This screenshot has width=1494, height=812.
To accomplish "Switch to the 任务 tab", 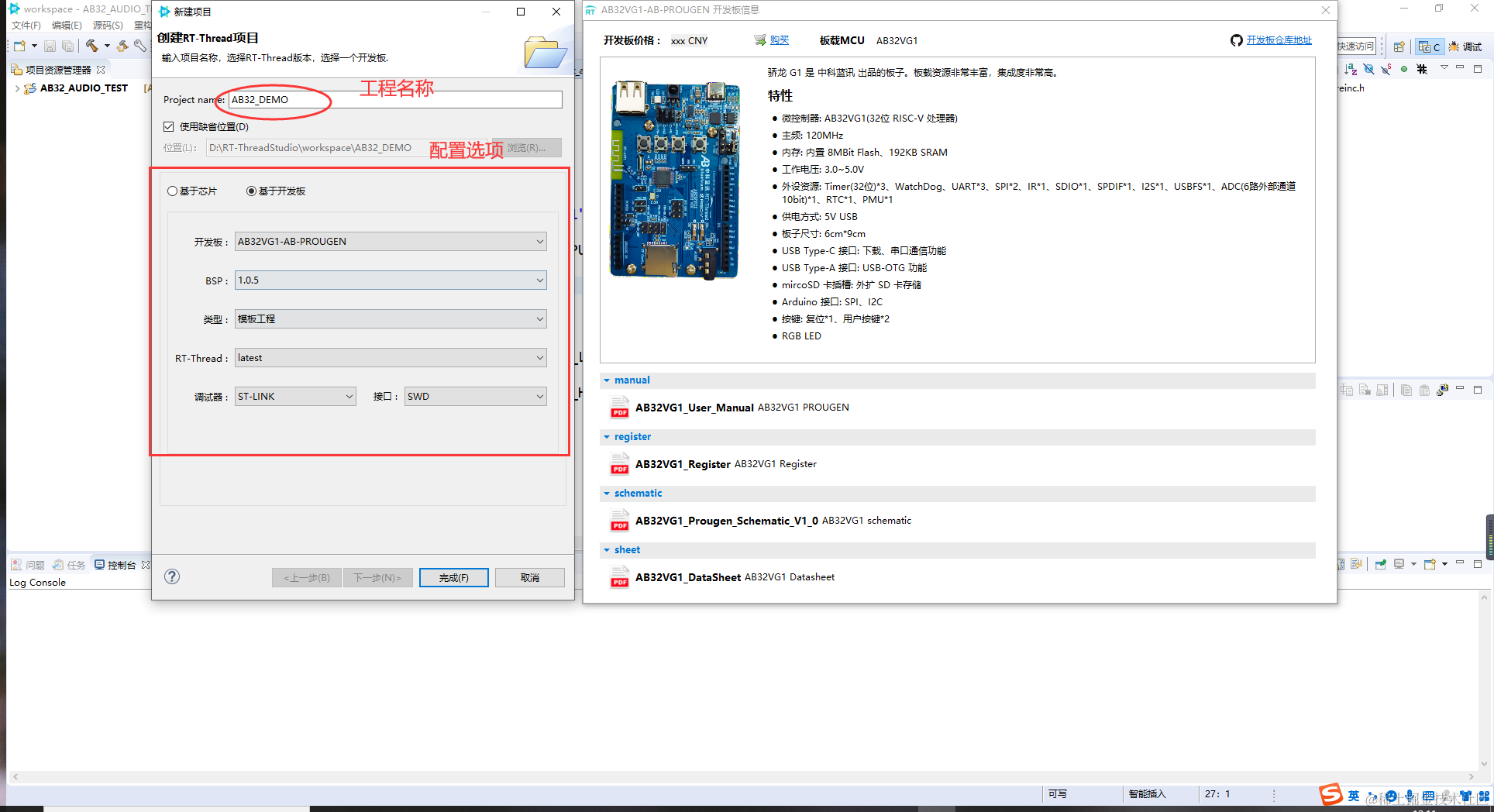I will pyautogui.click(x=69, y=565).
